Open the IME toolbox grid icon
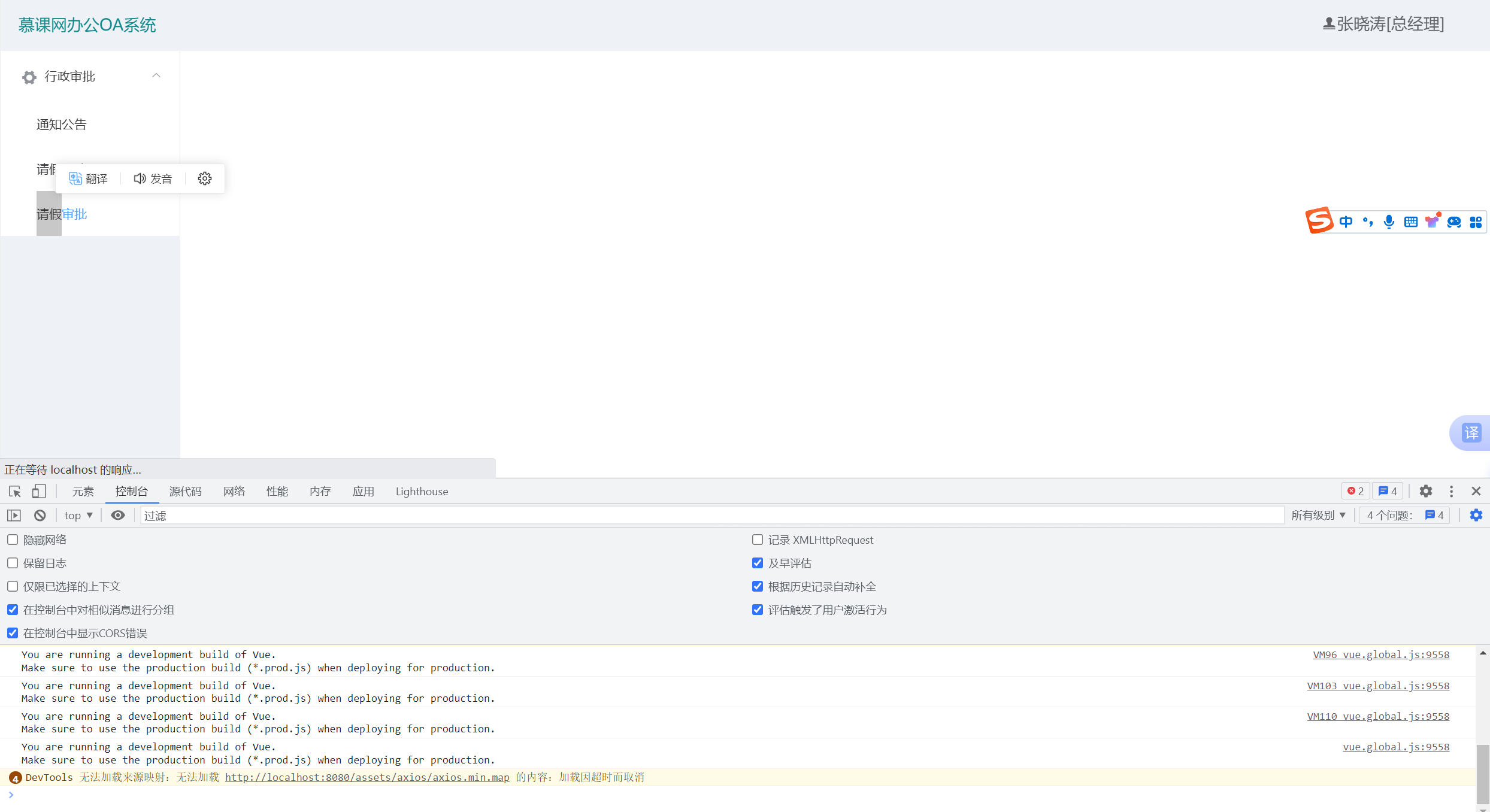 pos(1476,222)
